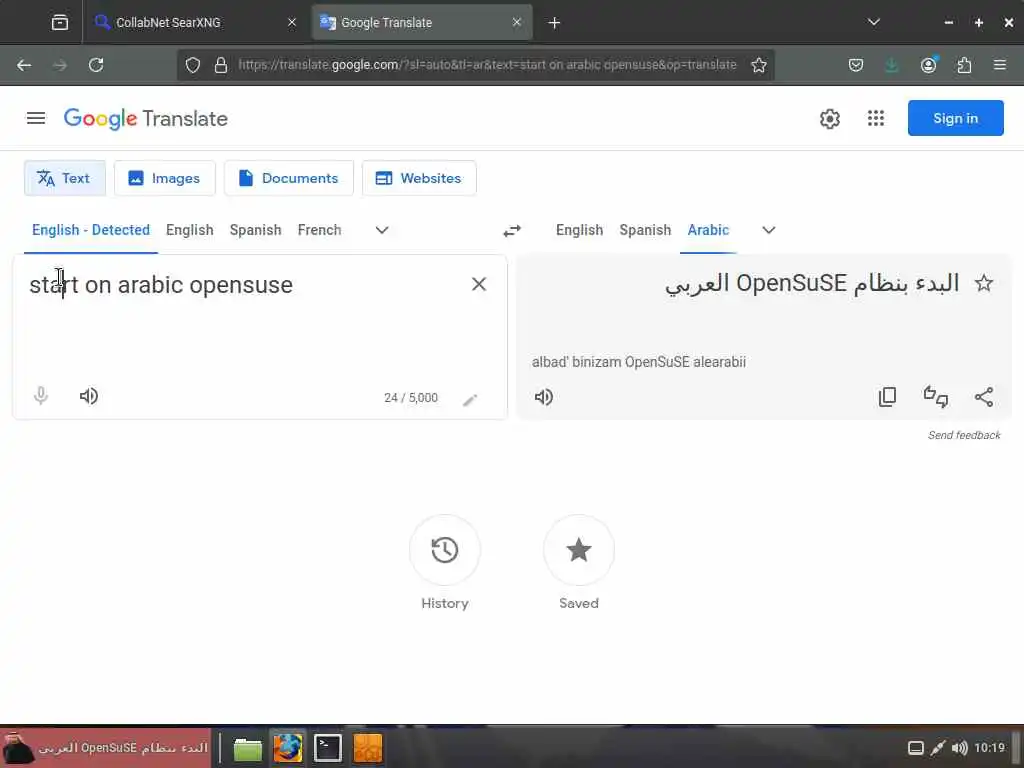
Task: Bookmark this page with the star
Action: point(758,65)
